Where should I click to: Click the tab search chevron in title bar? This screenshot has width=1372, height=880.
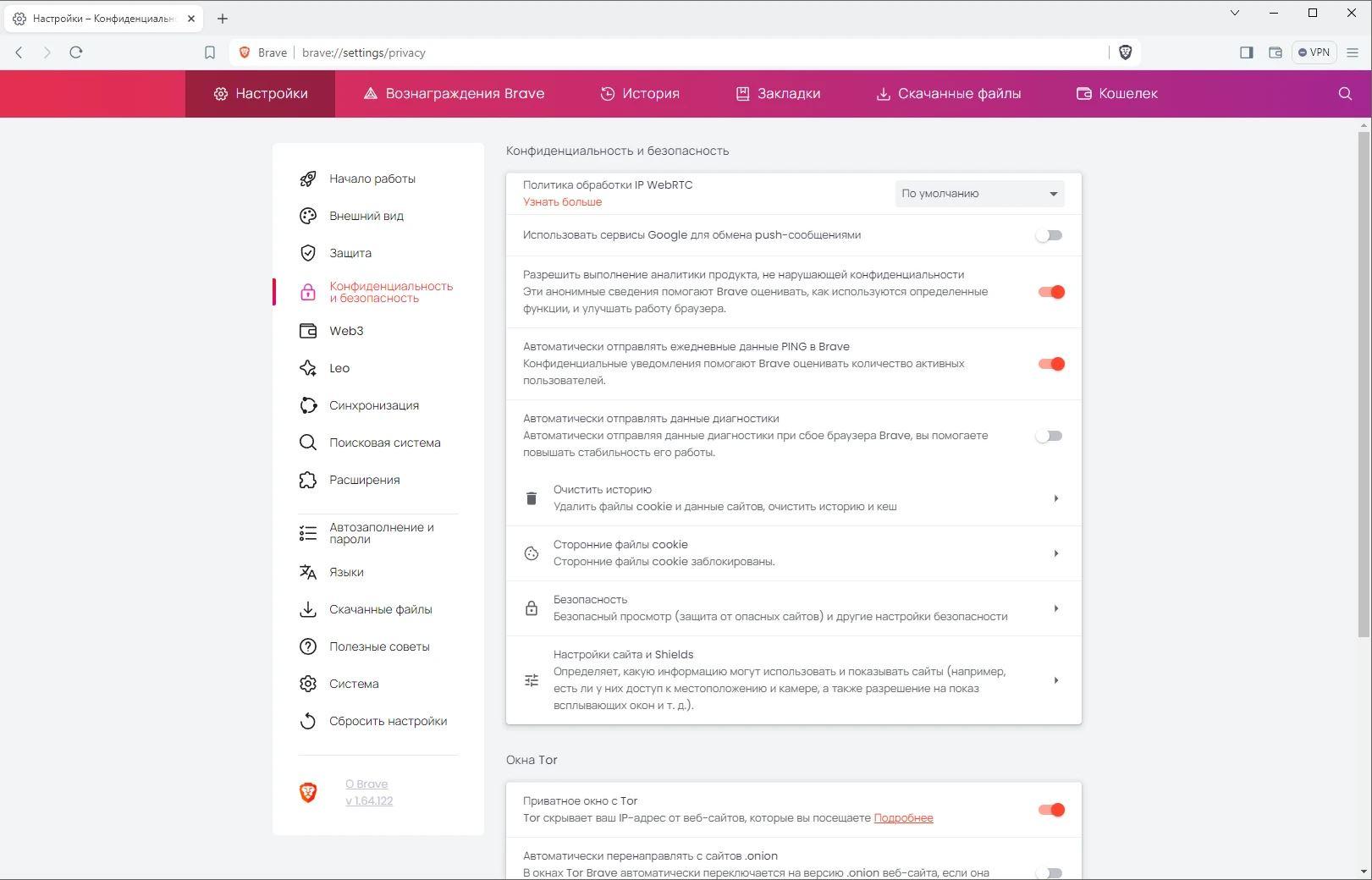[x=1235, y=13]
